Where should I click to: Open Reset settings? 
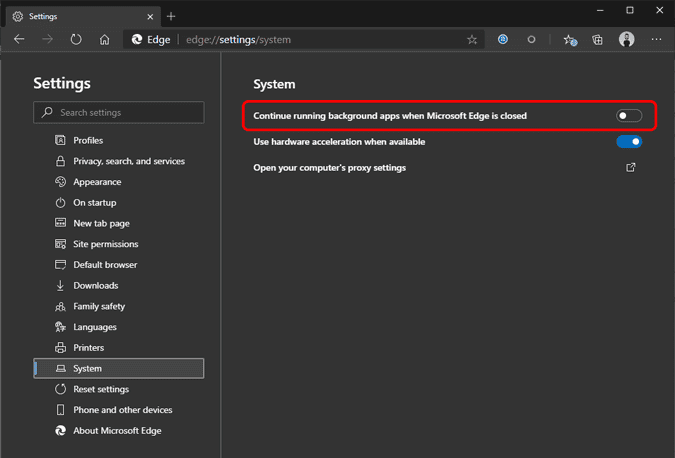(x=118, y=389)
